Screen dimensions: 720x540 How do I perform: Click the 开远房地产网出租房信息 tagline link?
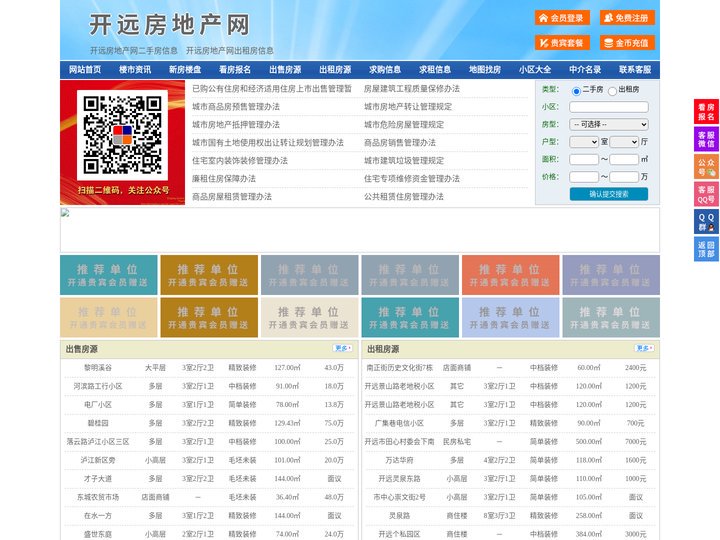230,51
